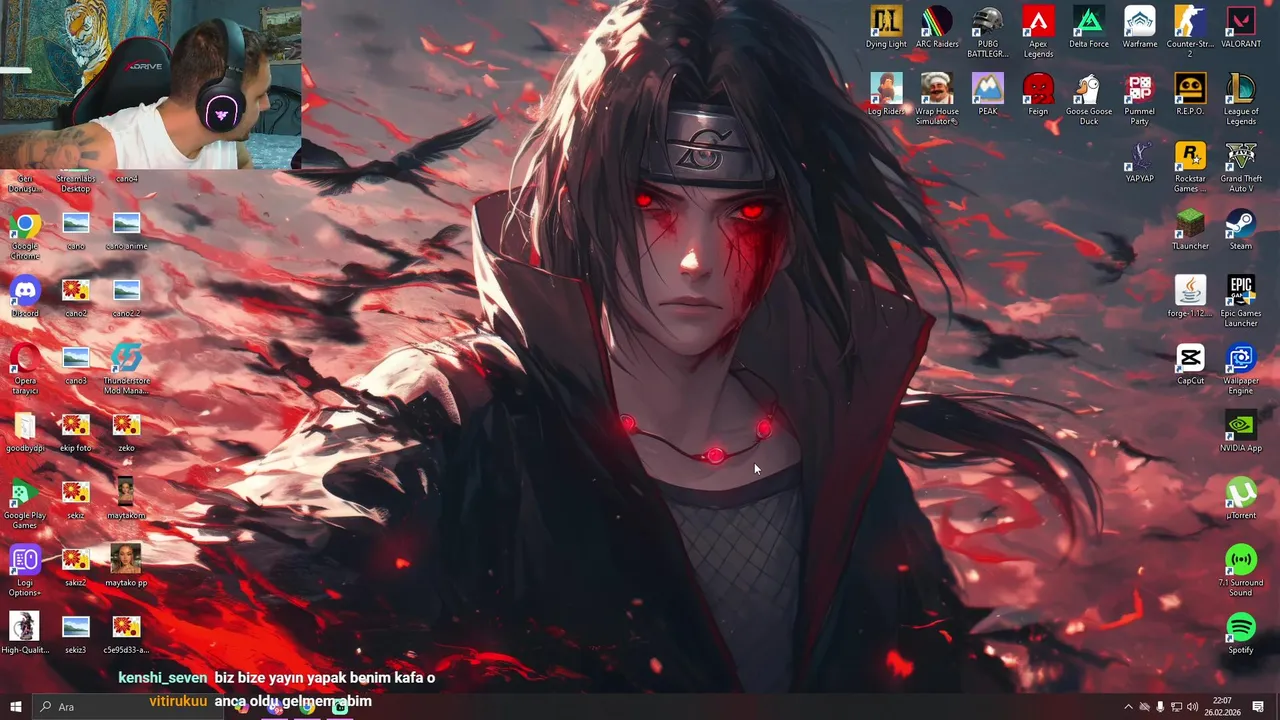Image resolution: width=1280 pixels, height=720 pixels.
Task: Click the taskbar microphone icon
Action: [x=1160, y=707]
